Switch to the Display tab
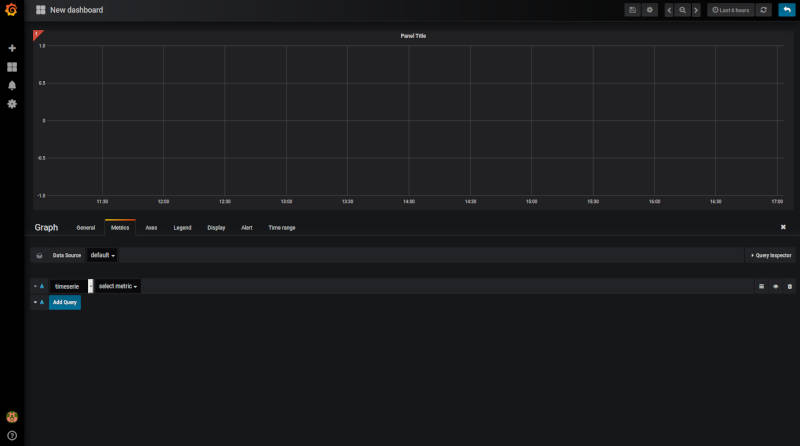This screenshot has height=446, width=800. pyautogui.click(x=216, y=228)
